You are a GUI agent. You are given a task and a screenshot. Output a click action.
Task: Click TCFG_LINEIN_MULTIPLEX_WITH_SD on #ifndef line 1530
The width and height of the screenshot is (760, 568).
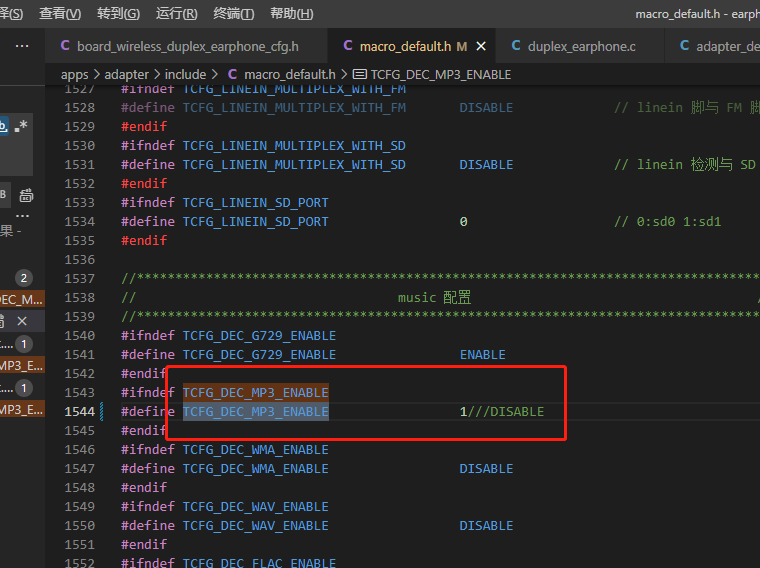pyautogui.click(x=294, y=146)
